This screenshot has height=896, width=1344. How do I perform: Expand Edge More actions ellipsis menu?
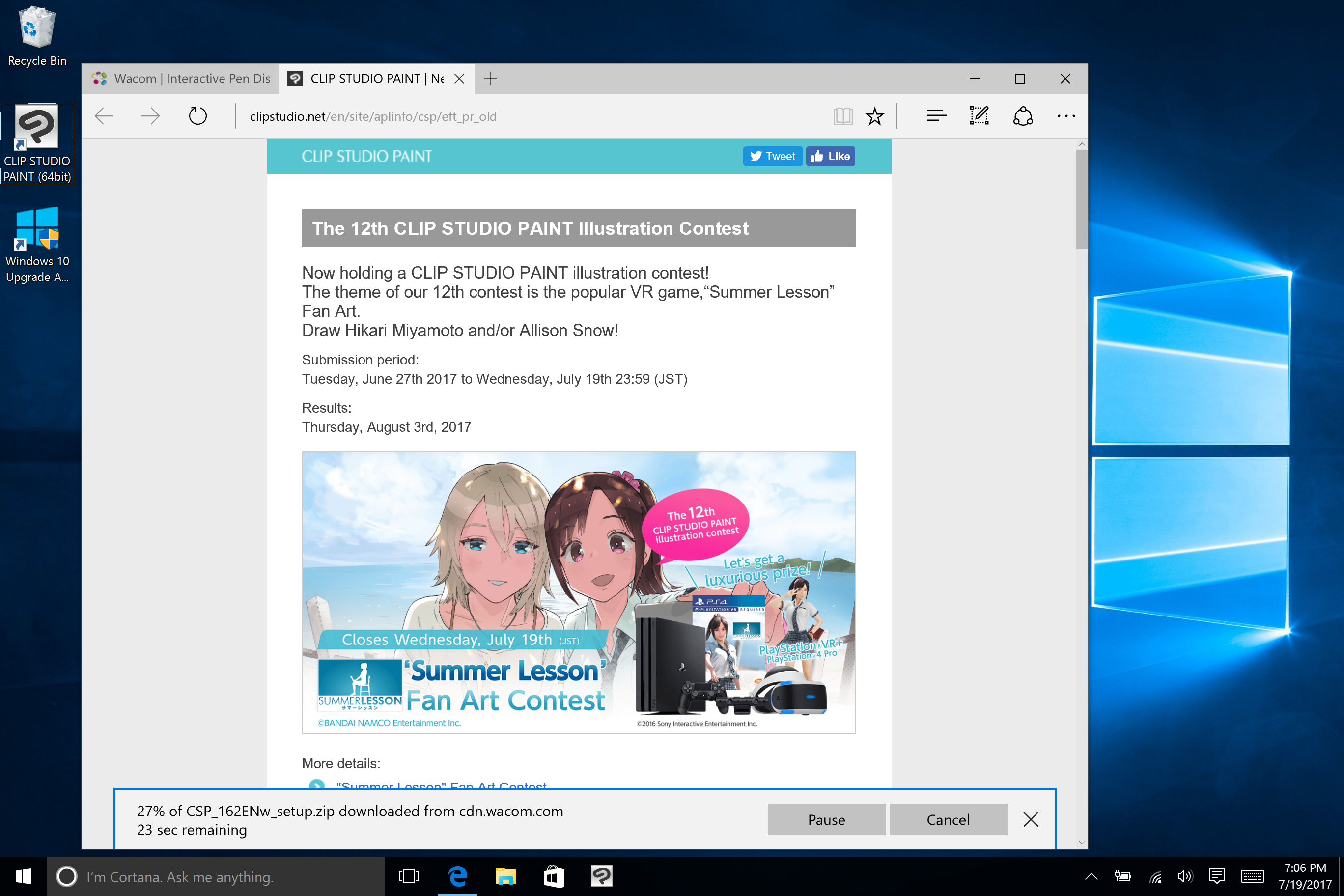1065,116
